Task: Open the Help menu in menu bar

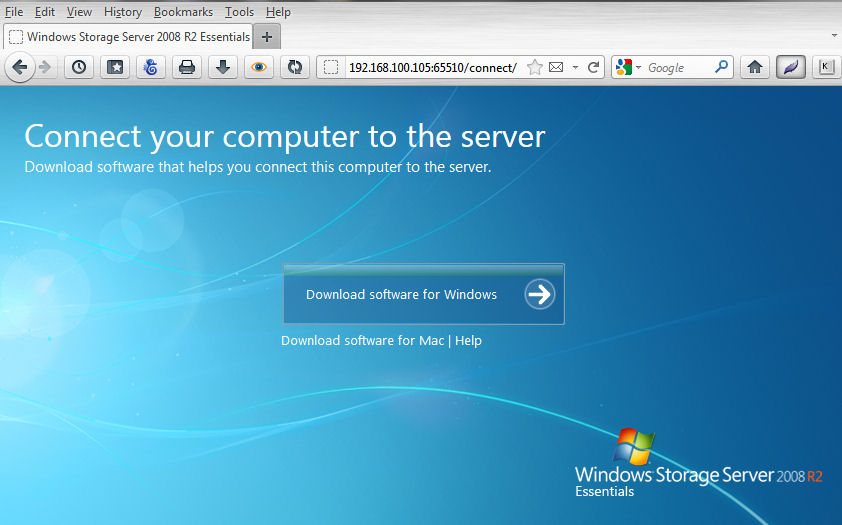Action: 278,12
